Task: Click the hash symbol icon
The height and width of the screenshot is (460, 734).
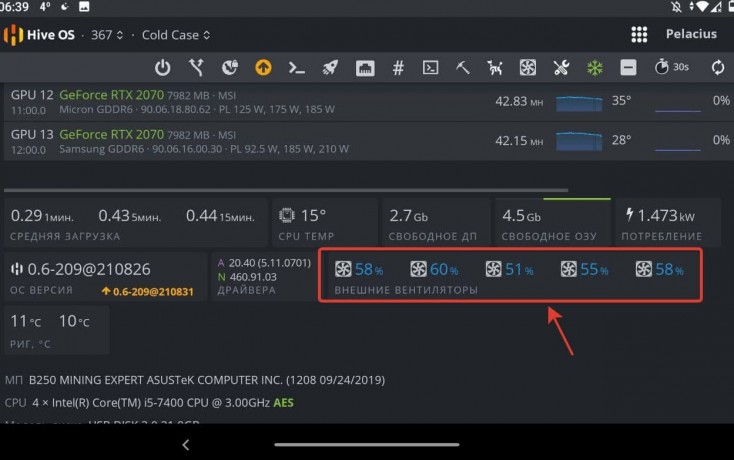Action: tap(398, 69)
